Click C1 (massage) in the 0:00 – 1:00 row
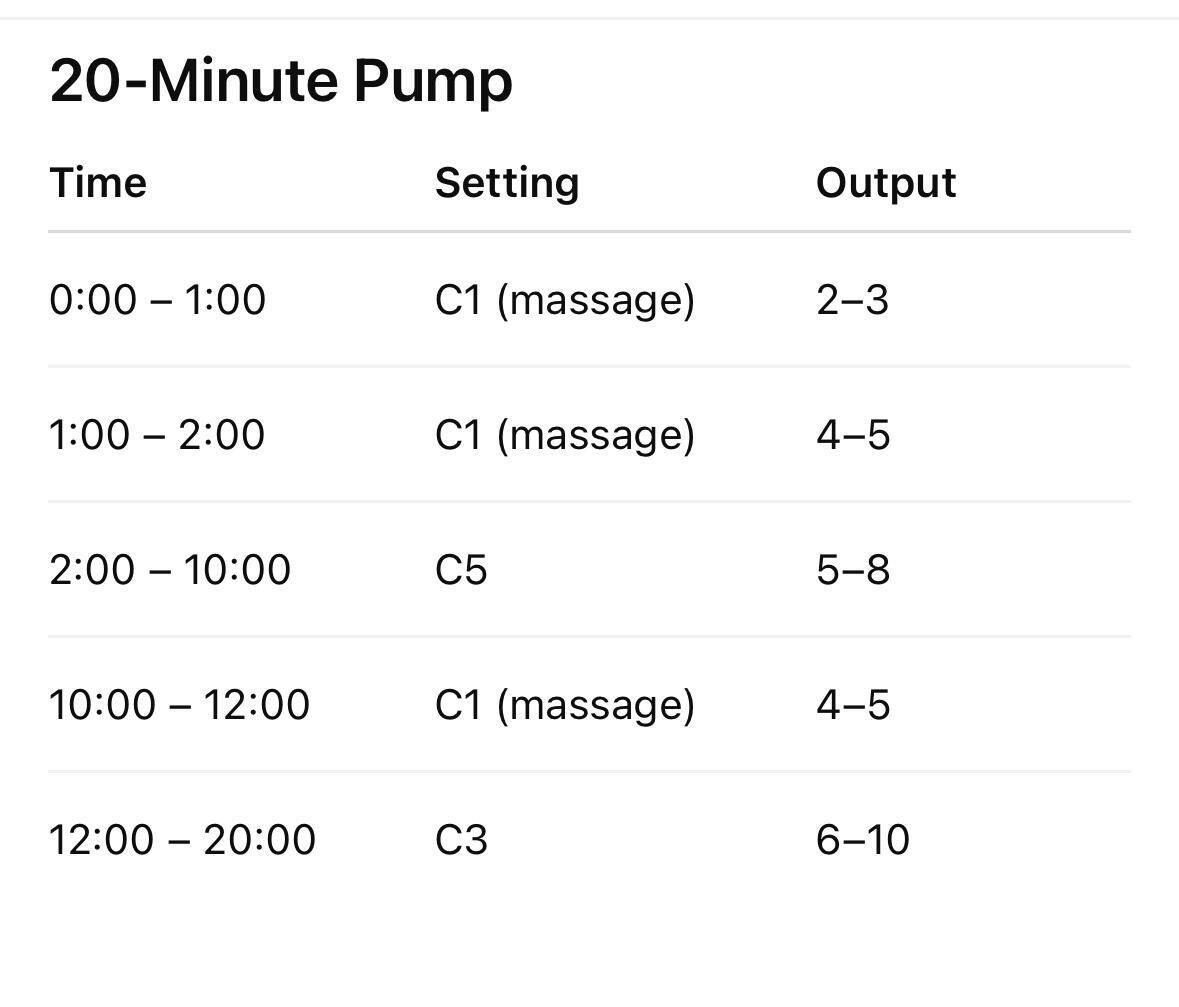The image size is (1179, 1007). [564, 300]
